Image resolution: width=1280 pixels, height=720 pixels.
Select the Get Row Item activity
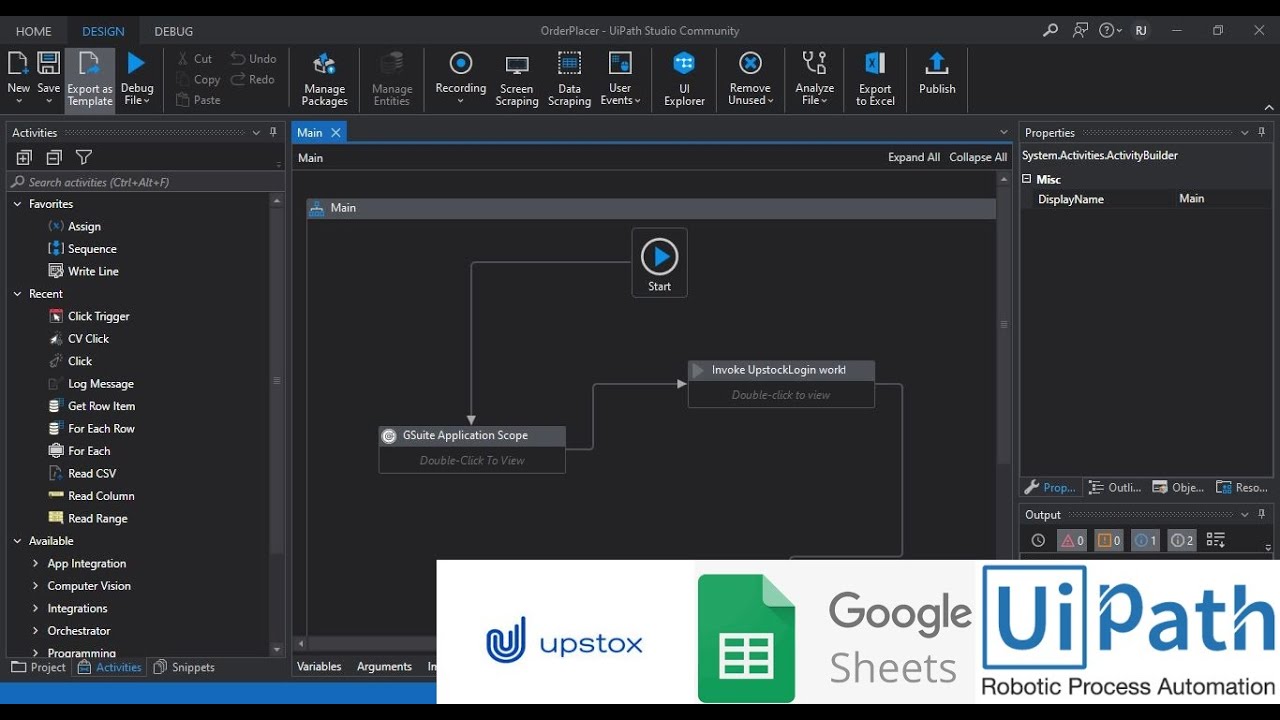(92, 406)
